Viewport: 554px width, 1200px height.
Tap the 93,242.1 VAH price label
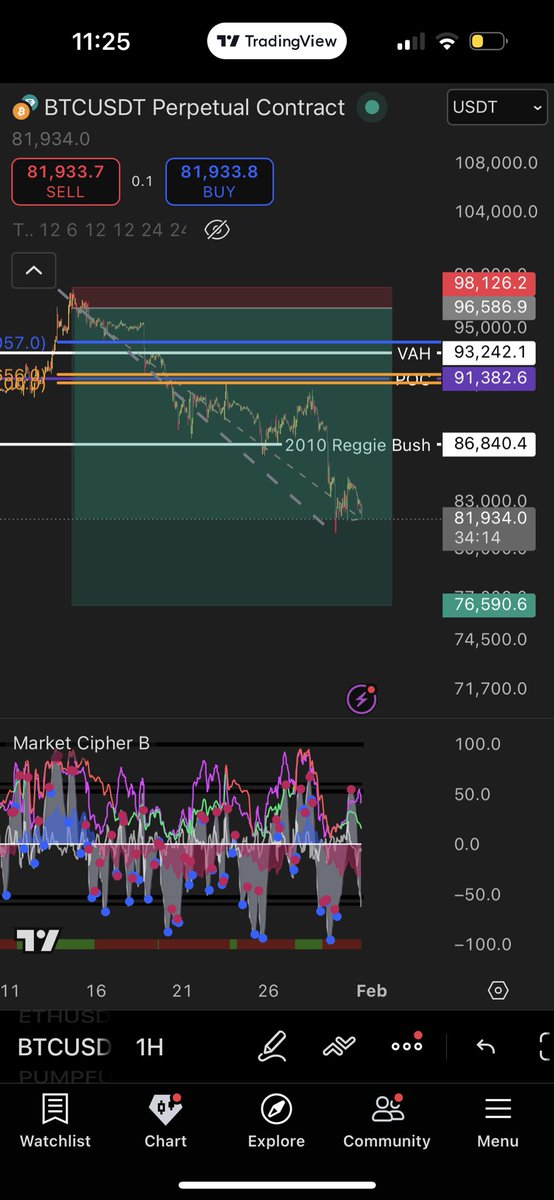[490, 353]
